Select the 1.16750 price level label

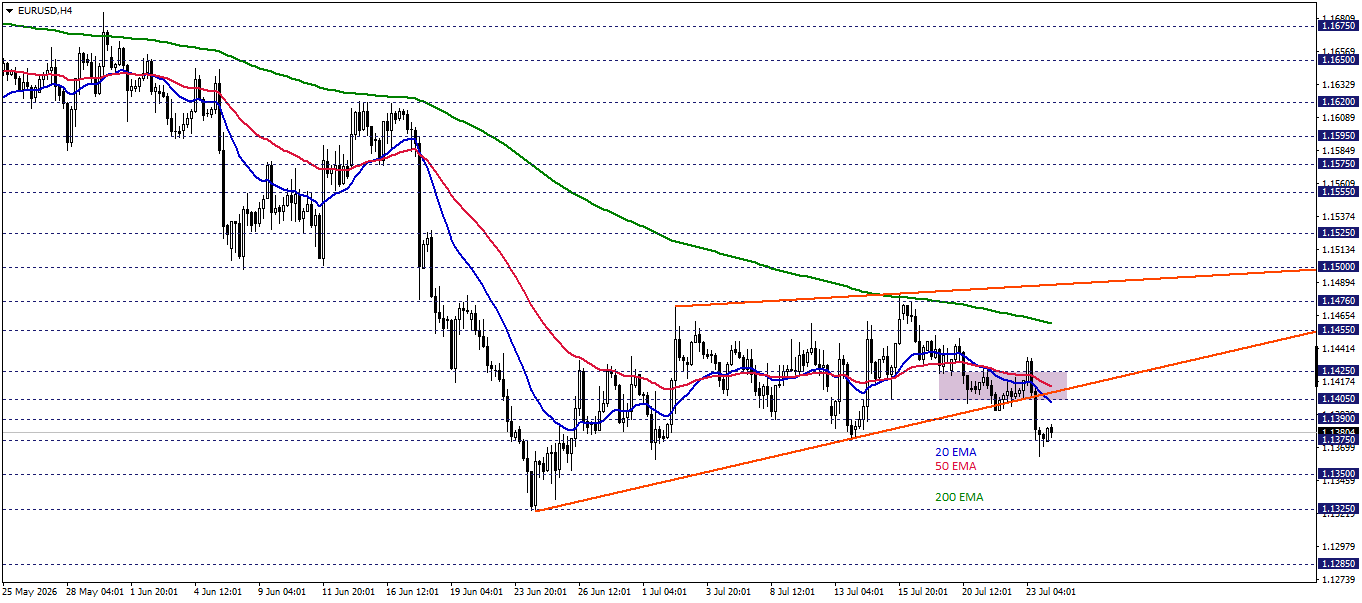pos(1338,27)
